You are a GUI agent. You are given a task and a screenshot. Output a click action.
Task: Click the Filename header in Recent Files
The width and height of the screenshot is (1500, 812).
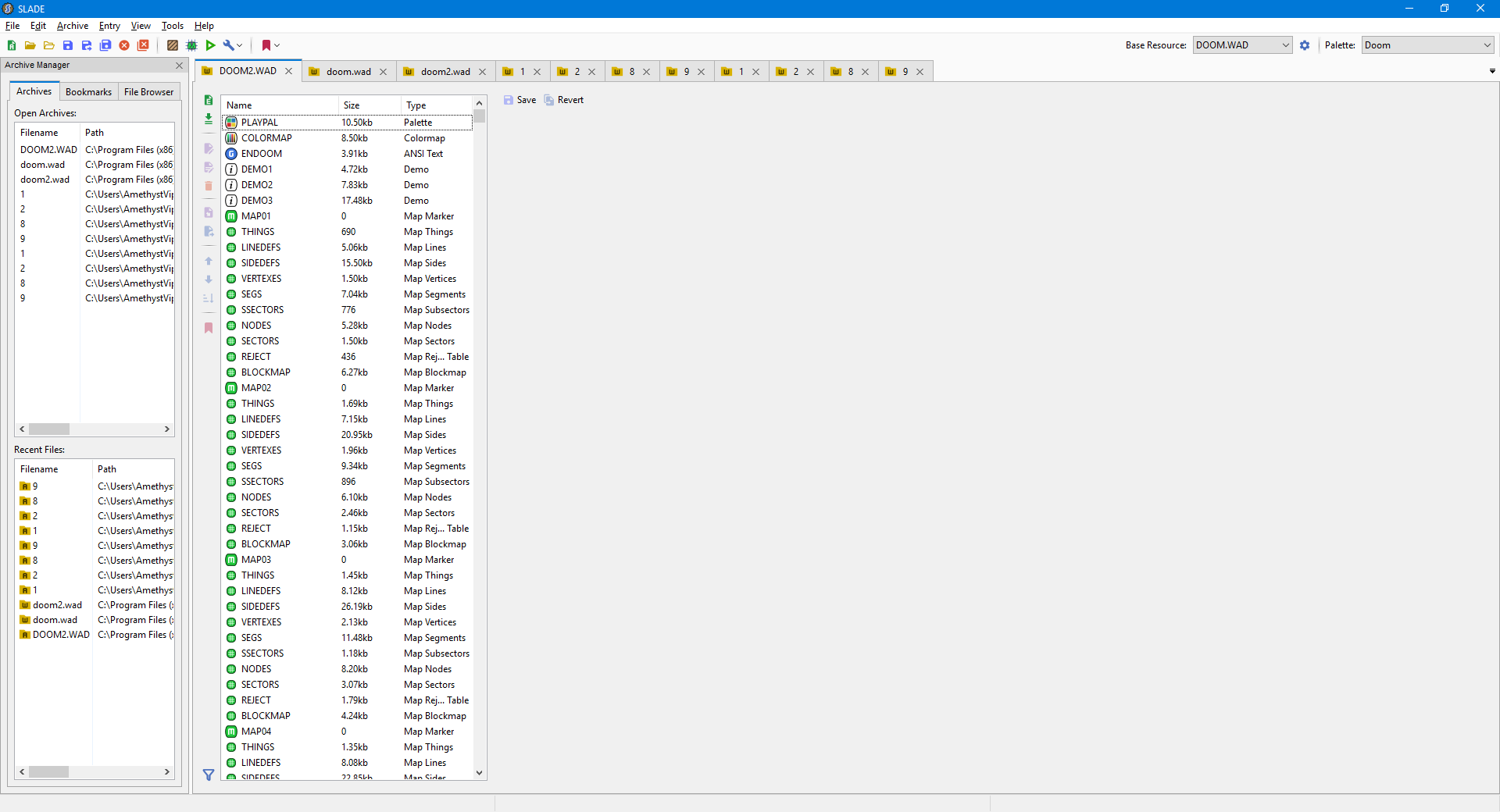tap(54, 469)
